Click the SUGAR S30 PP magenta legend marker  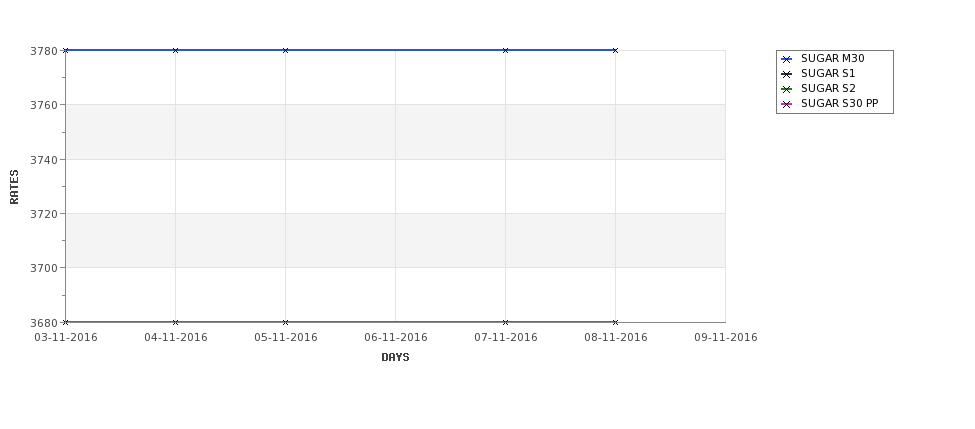pyautogui.click(x=786, y=104)
